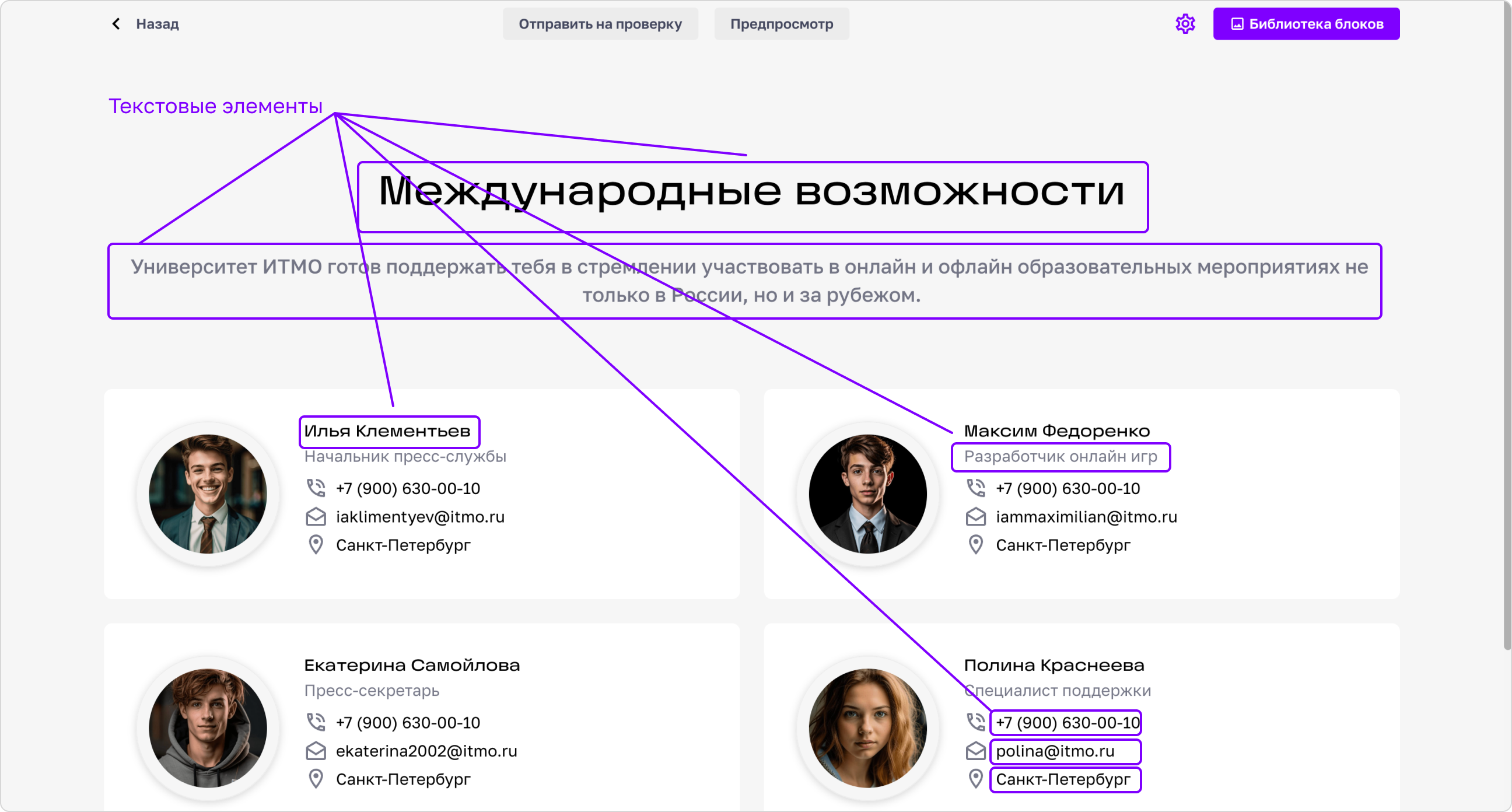Click envelope icon next to polina@itmo.ru
This screenshot has height=812, width=1512.
(975, 751)
